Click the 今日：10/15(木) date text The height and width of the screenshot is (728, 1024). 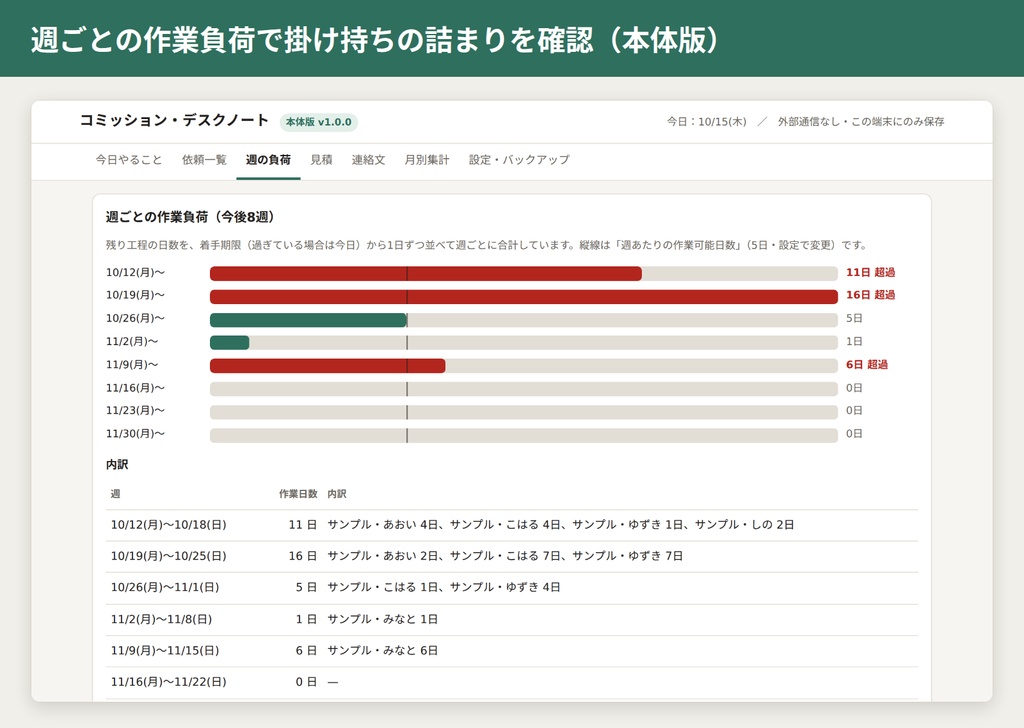click(x=706, y=121)
